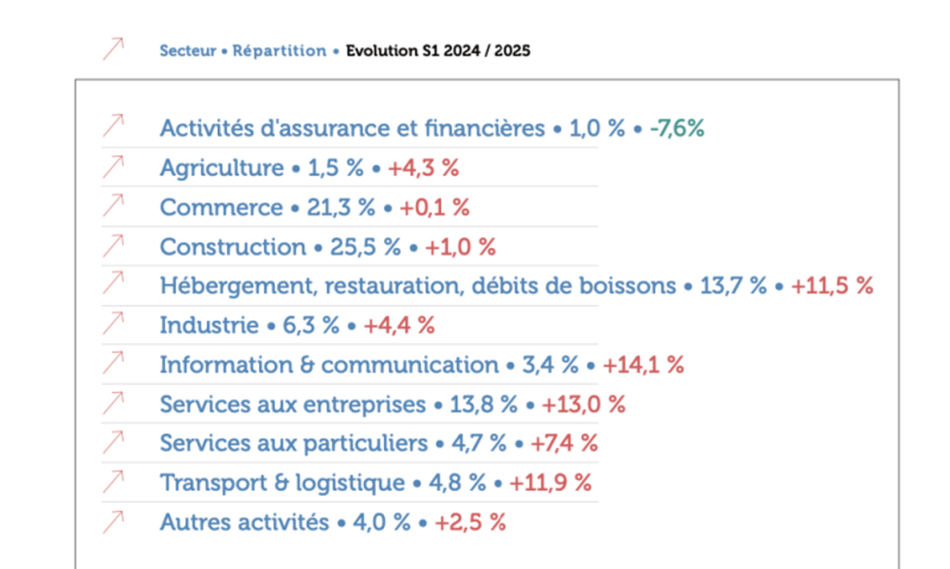Viewport: 950px width, 569px height.
Task: Click the Evolution S1 2024 / 2025 heading
Action: coord(438,50)
